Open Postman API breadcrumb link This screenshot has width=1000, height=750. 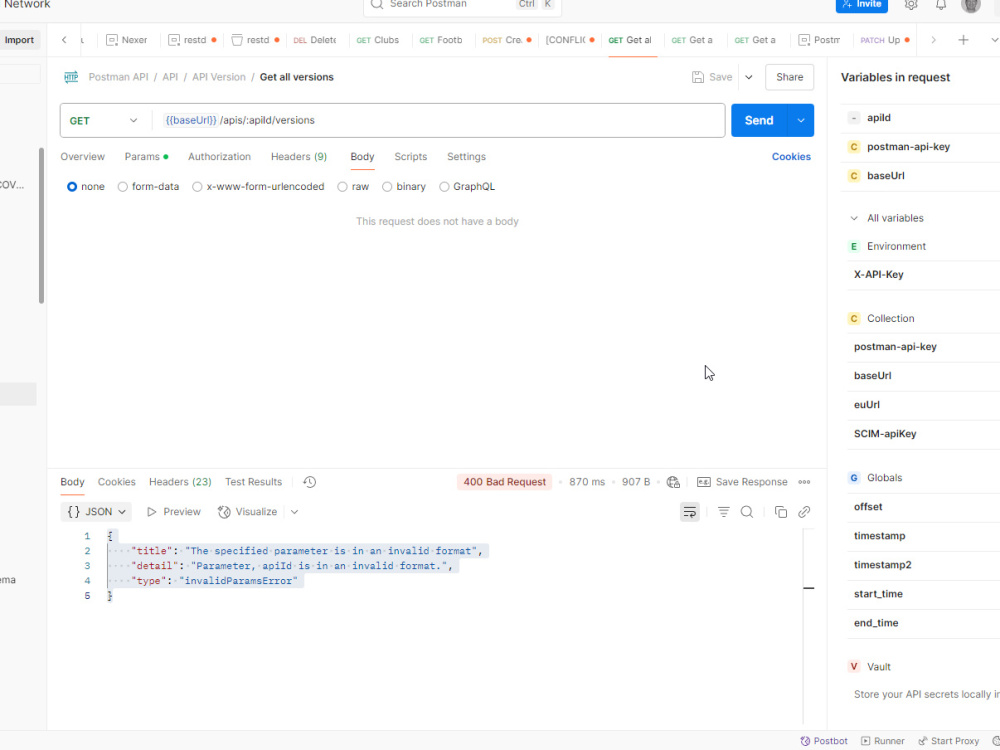click(x=119, y=77)
